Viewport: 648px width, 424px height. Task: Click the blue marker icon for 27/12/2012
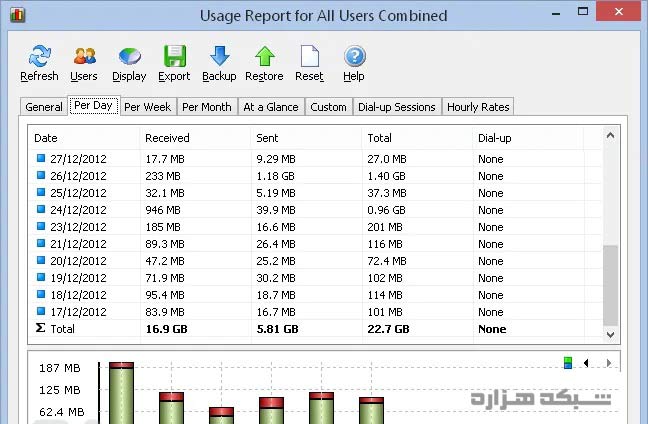tap(40, 158)
